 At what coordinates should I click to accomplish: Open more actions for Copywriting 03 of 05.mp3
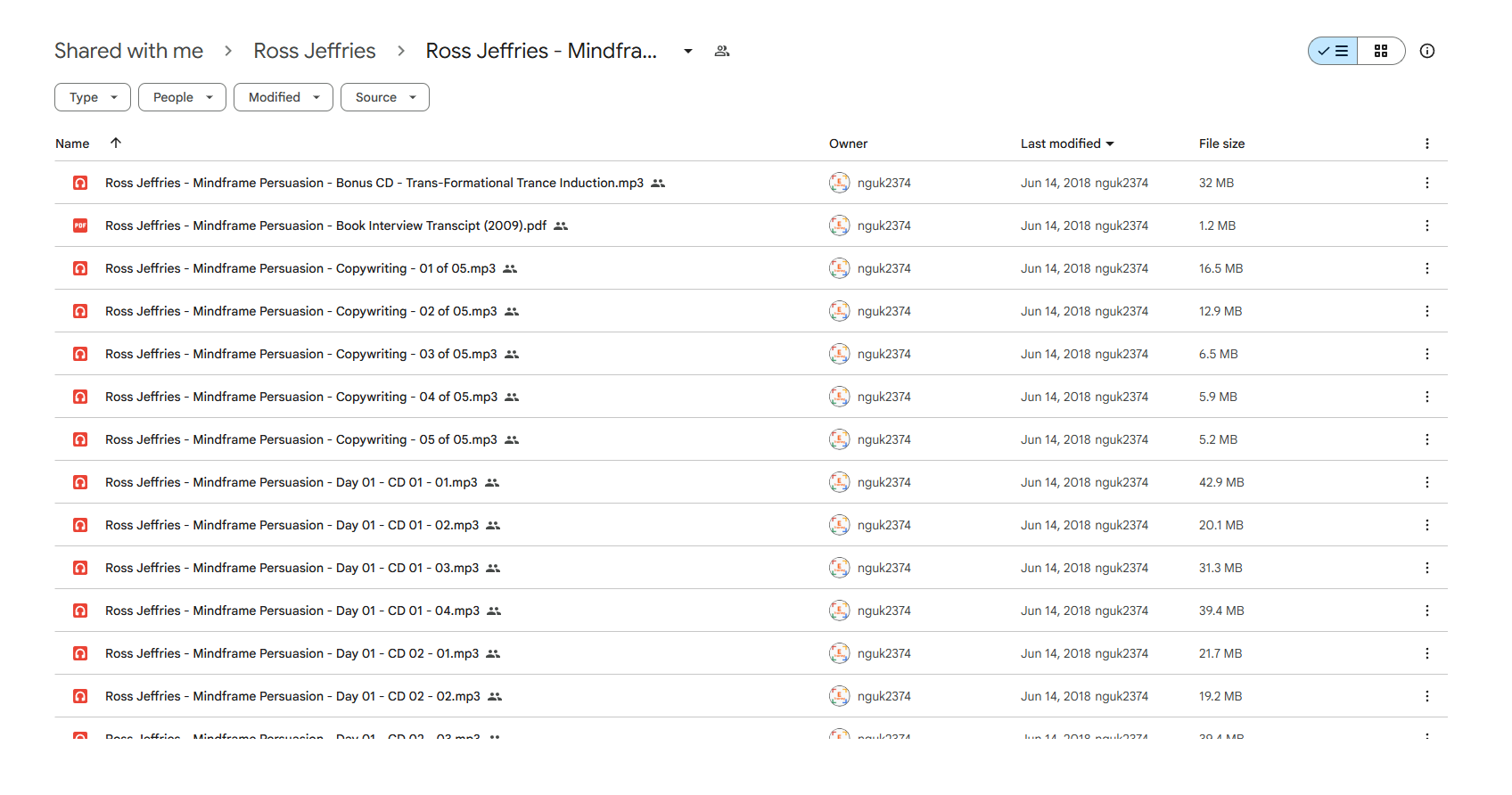tap(1427, 354)
